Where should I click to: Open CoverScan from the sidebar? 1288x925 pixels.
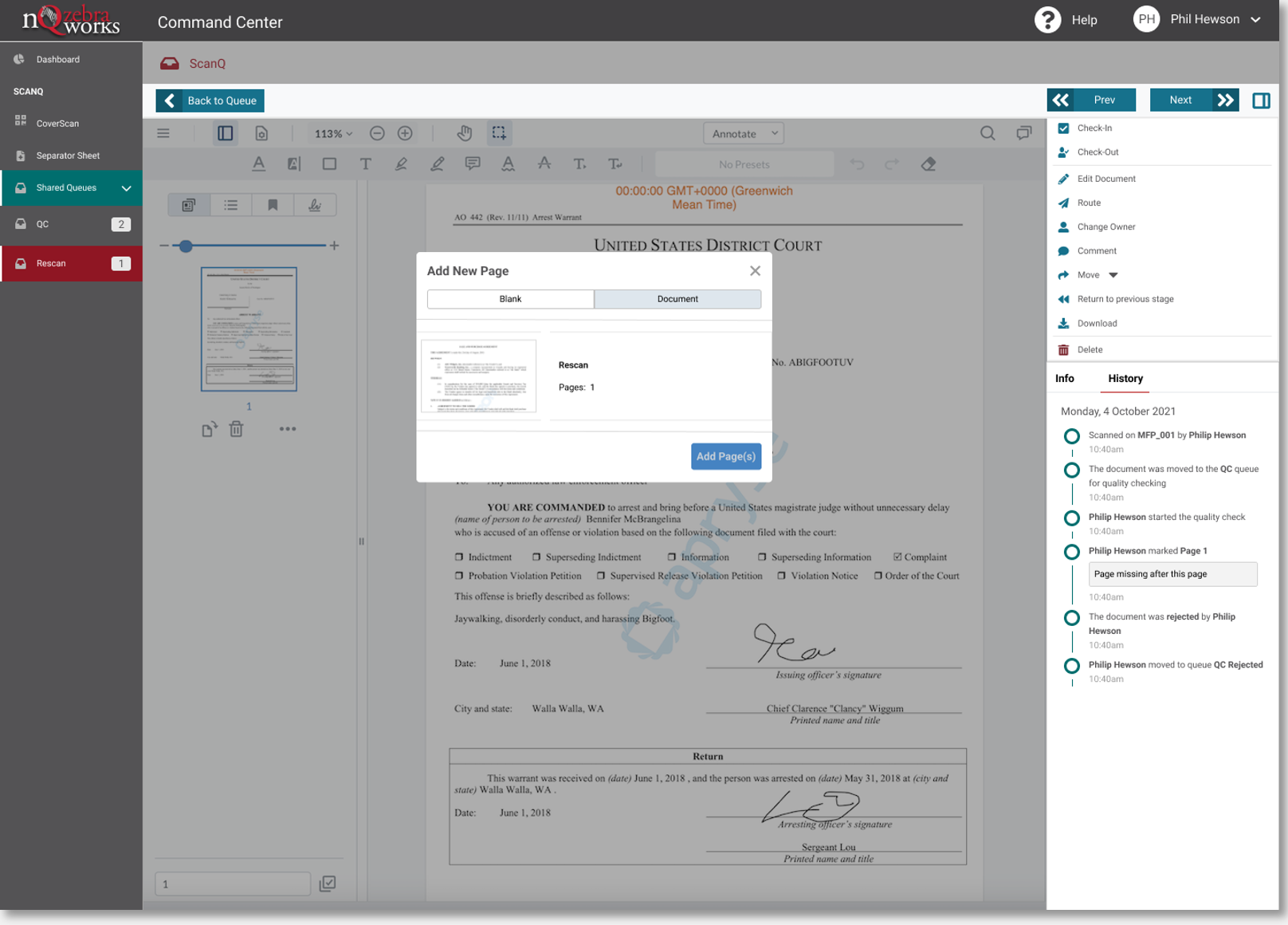pos(57,124)
